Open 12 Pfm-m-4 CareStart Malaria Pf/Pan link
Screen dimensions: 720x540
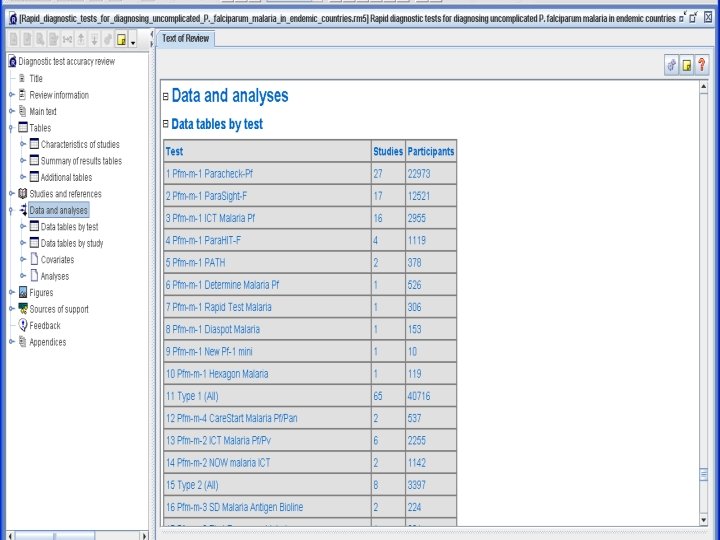point(231,418)
